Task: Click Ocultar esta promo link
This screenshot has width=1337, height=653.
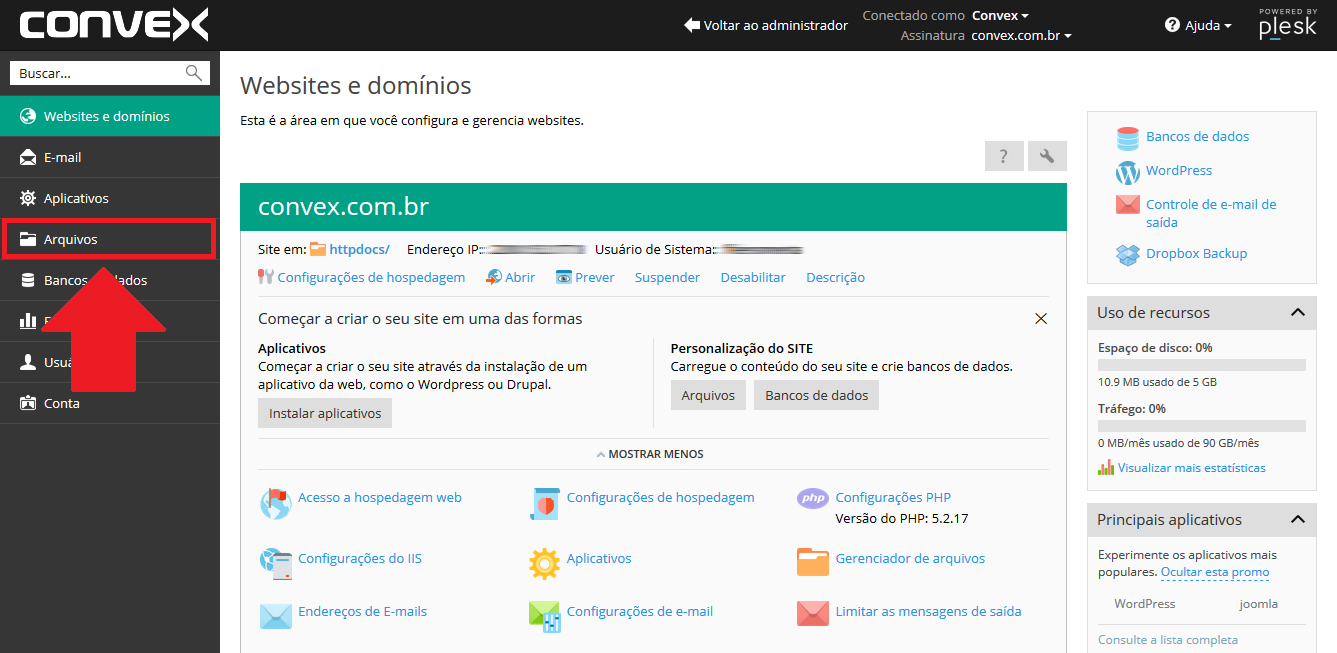Action: coord(1215,572)
